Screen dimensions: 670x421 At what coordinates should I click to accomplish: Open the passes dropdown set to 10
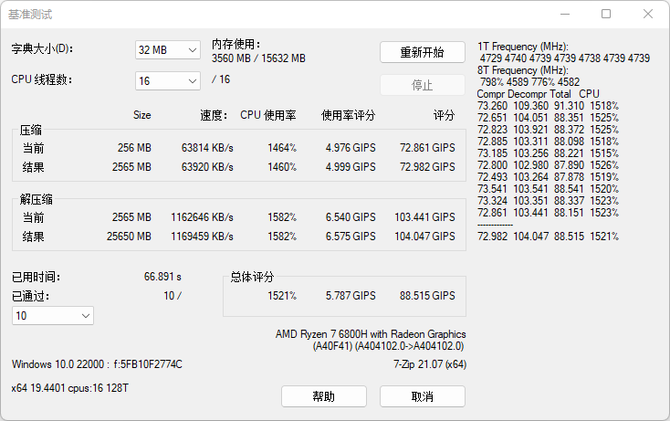(52, 315)
